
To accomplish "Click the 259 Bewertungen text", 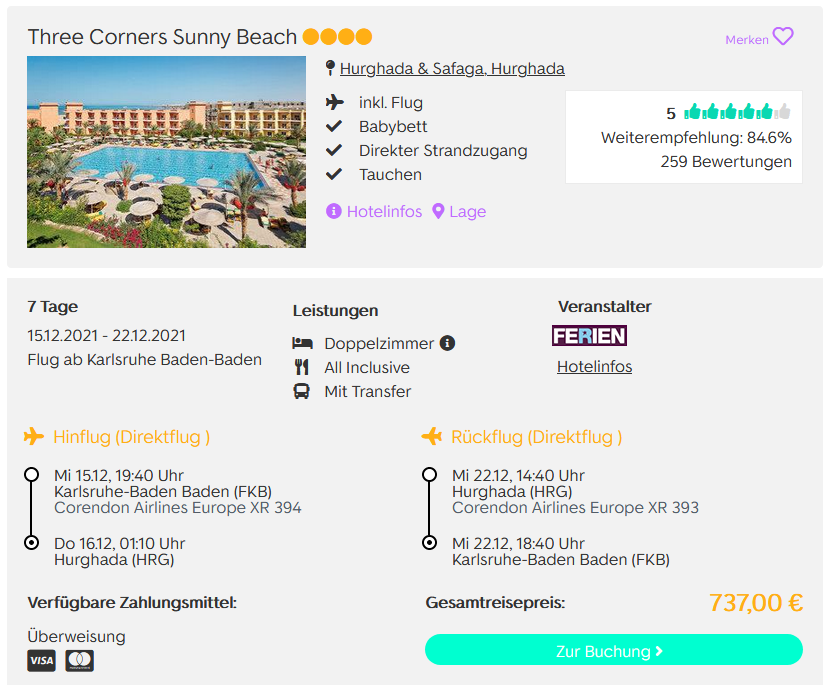I will click(x=726, y=162).
